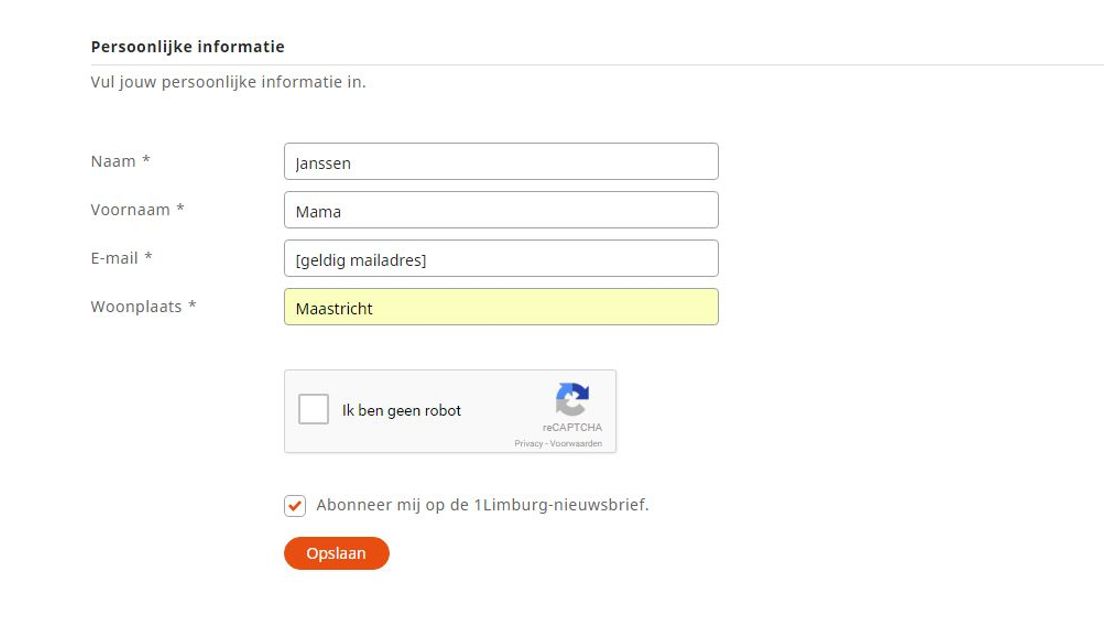Click the 'Ik ben geen robot' text

tap(401, 410)
